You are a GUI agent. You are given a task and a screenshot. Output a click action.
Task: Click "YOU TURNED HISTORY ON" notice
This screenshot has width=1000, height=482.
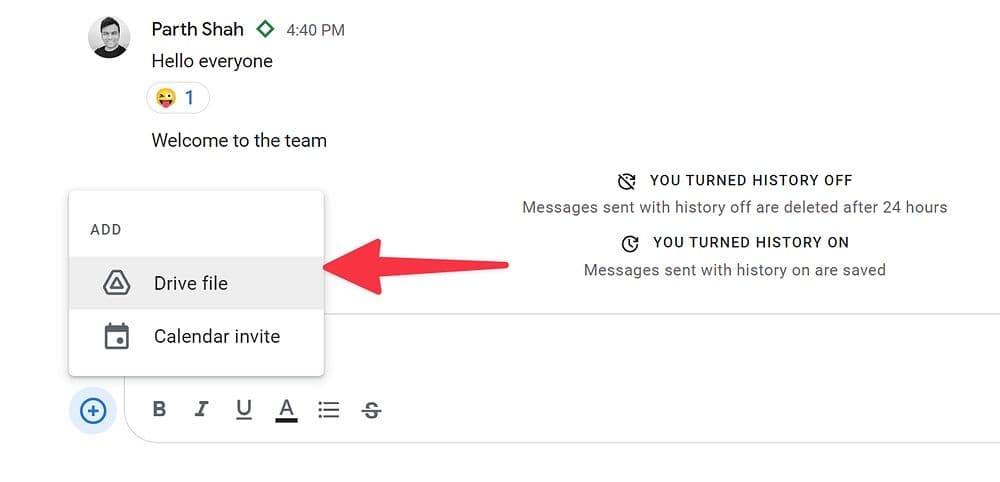point(751,242)
